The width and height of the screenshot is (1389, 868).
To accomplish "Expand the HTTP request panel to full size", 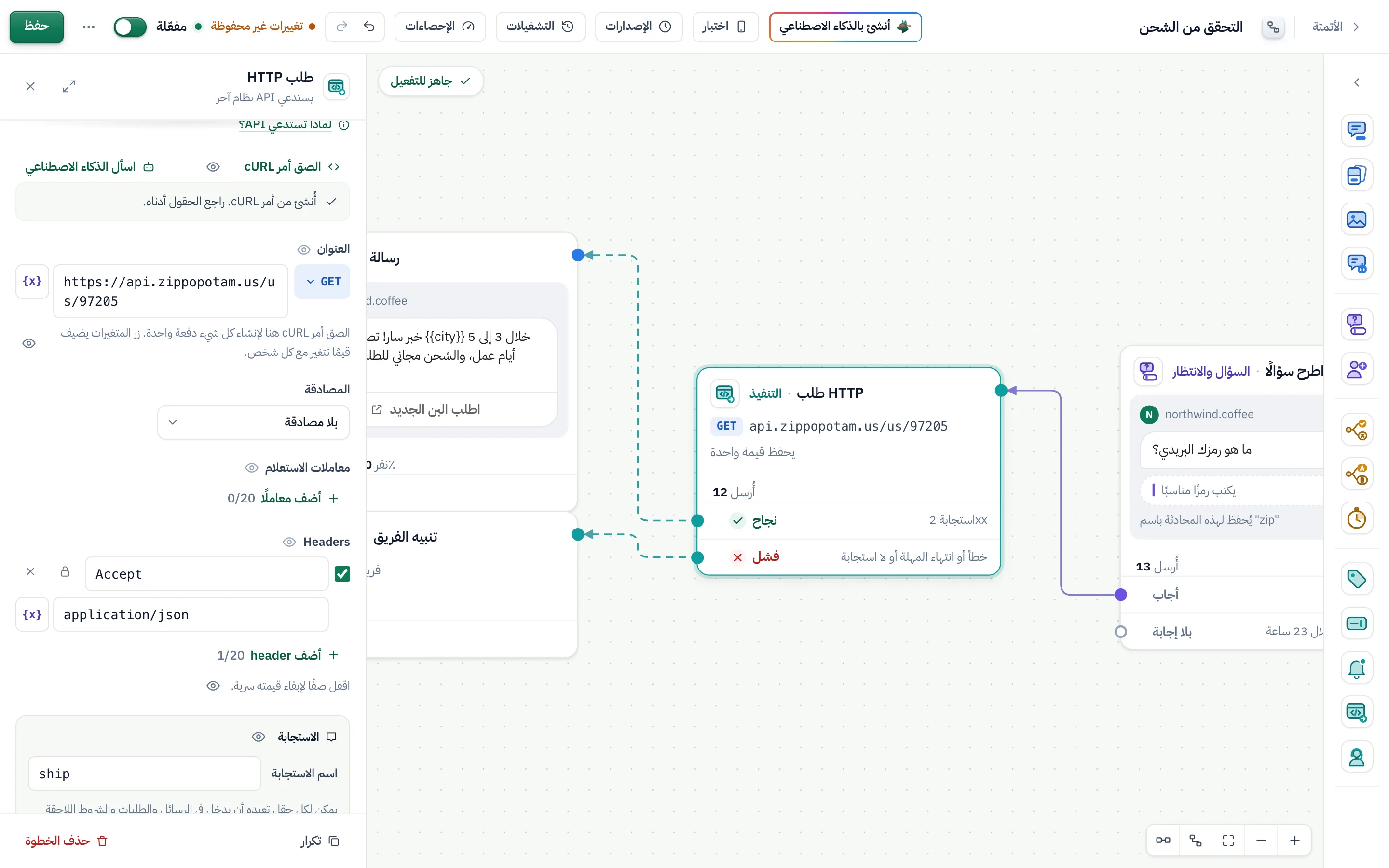I will [69, 86].
